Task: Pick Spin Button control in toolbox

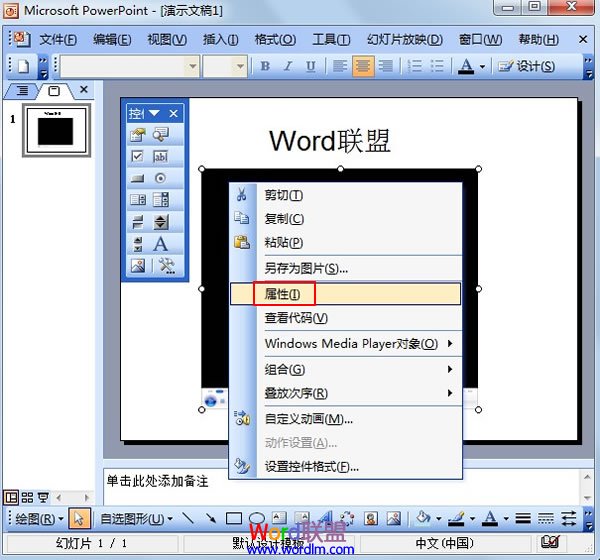Action: coord(160,222)
